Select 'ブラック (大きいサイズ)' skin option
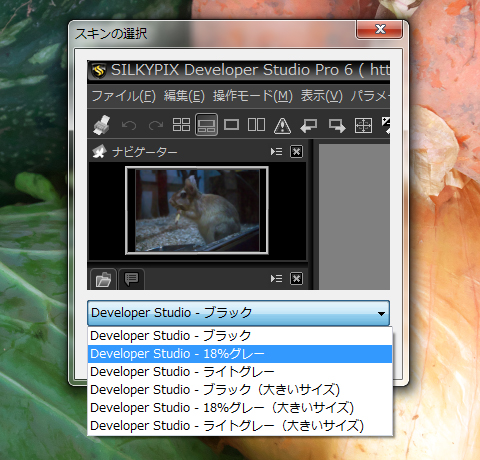Viewport: 480px width, 460px height. 240,390
